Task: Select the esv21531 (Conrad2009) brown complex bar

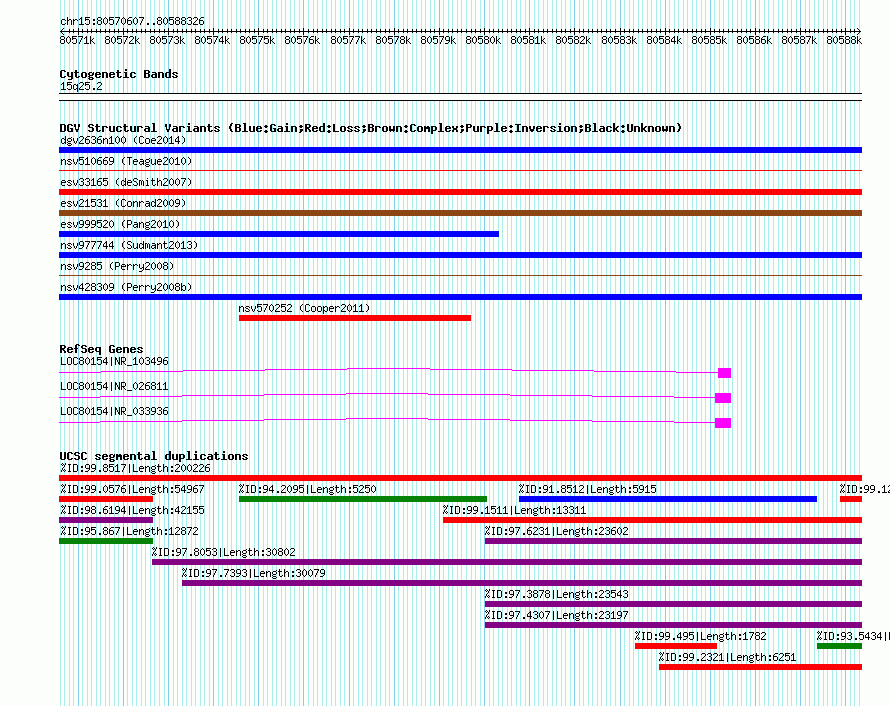Action: pos(460,213)
